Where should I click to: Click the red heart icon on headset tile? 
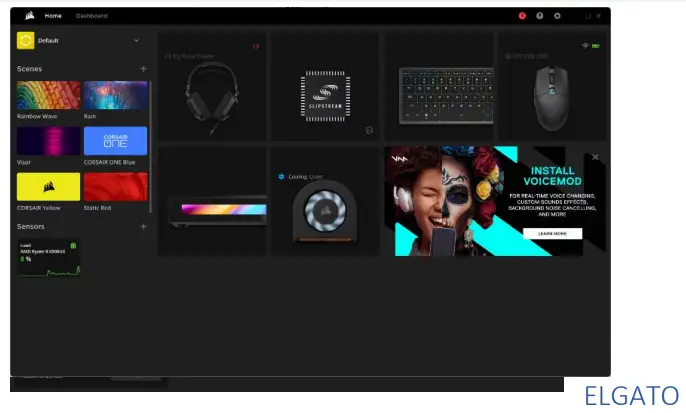256,46
